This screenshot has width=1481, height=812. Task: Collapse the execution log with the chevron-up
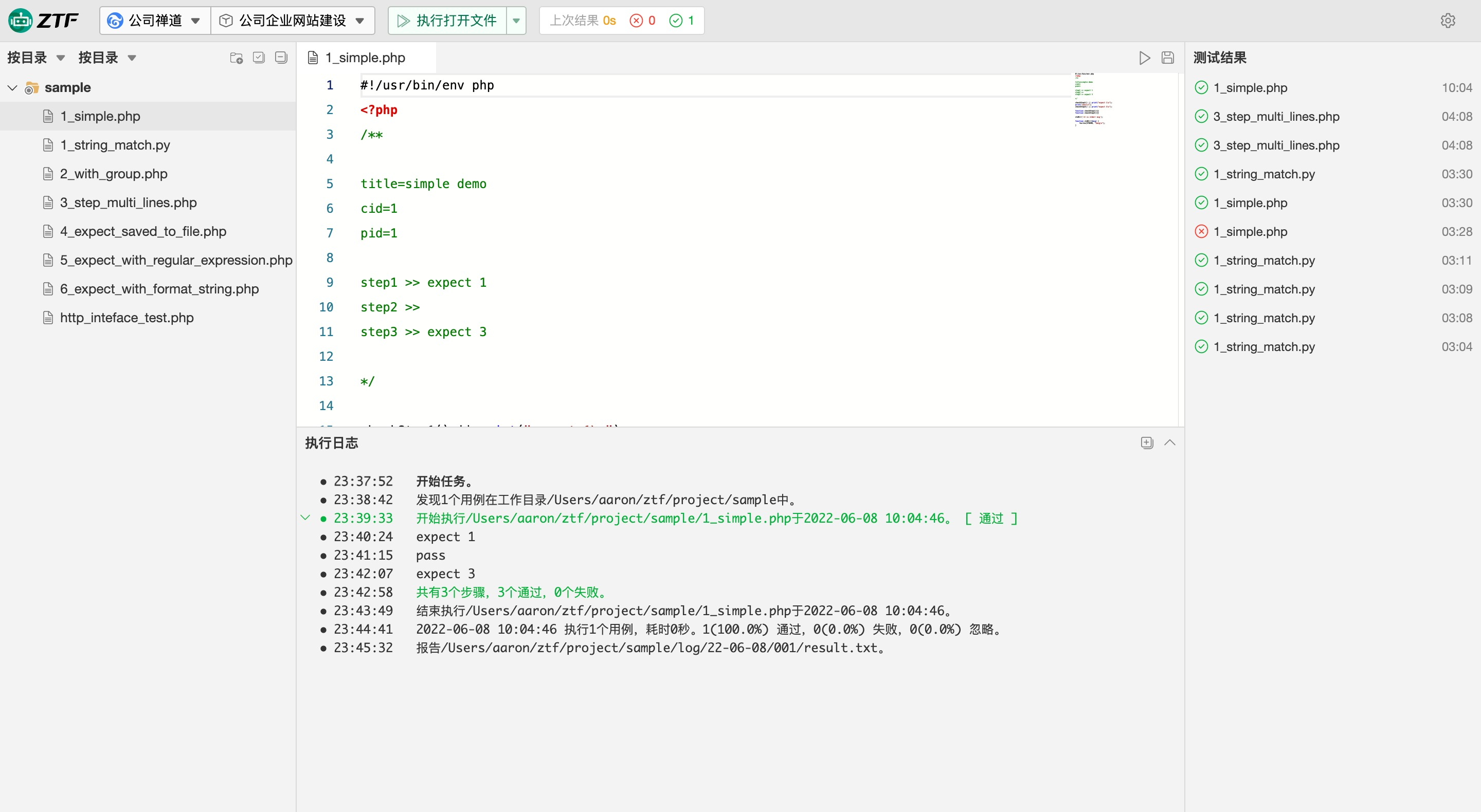pos(1169,442)
